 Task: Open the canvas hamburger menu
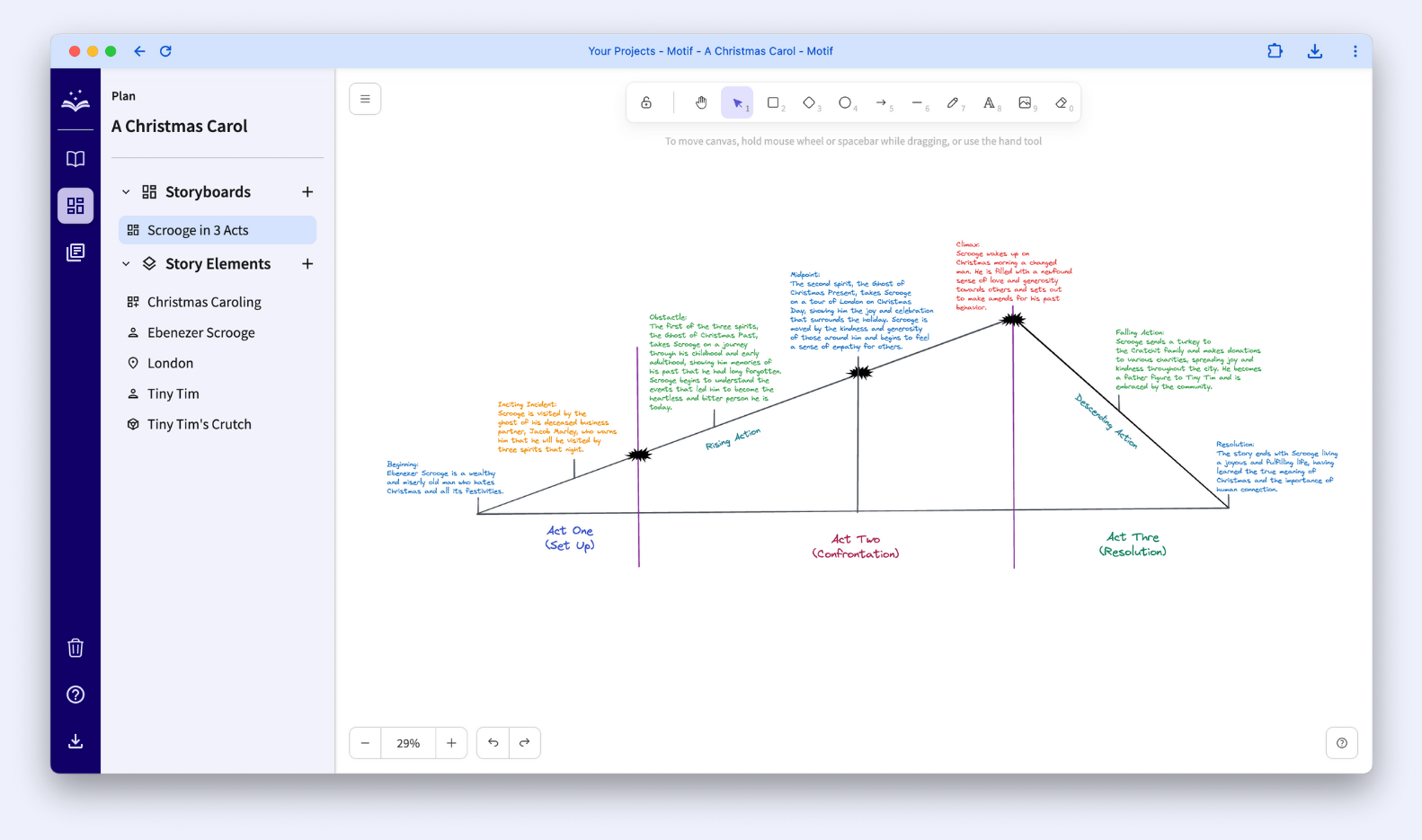(x=365, y=99)
